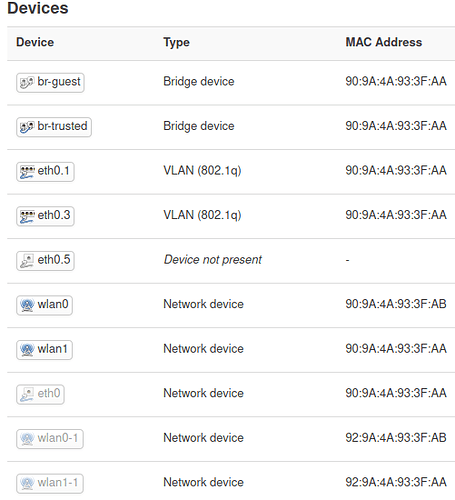Click the wlan0-1 wireless icon
The width and height of the screenshot is (455, 500).
pyautogui.click(x=27, y=439)
